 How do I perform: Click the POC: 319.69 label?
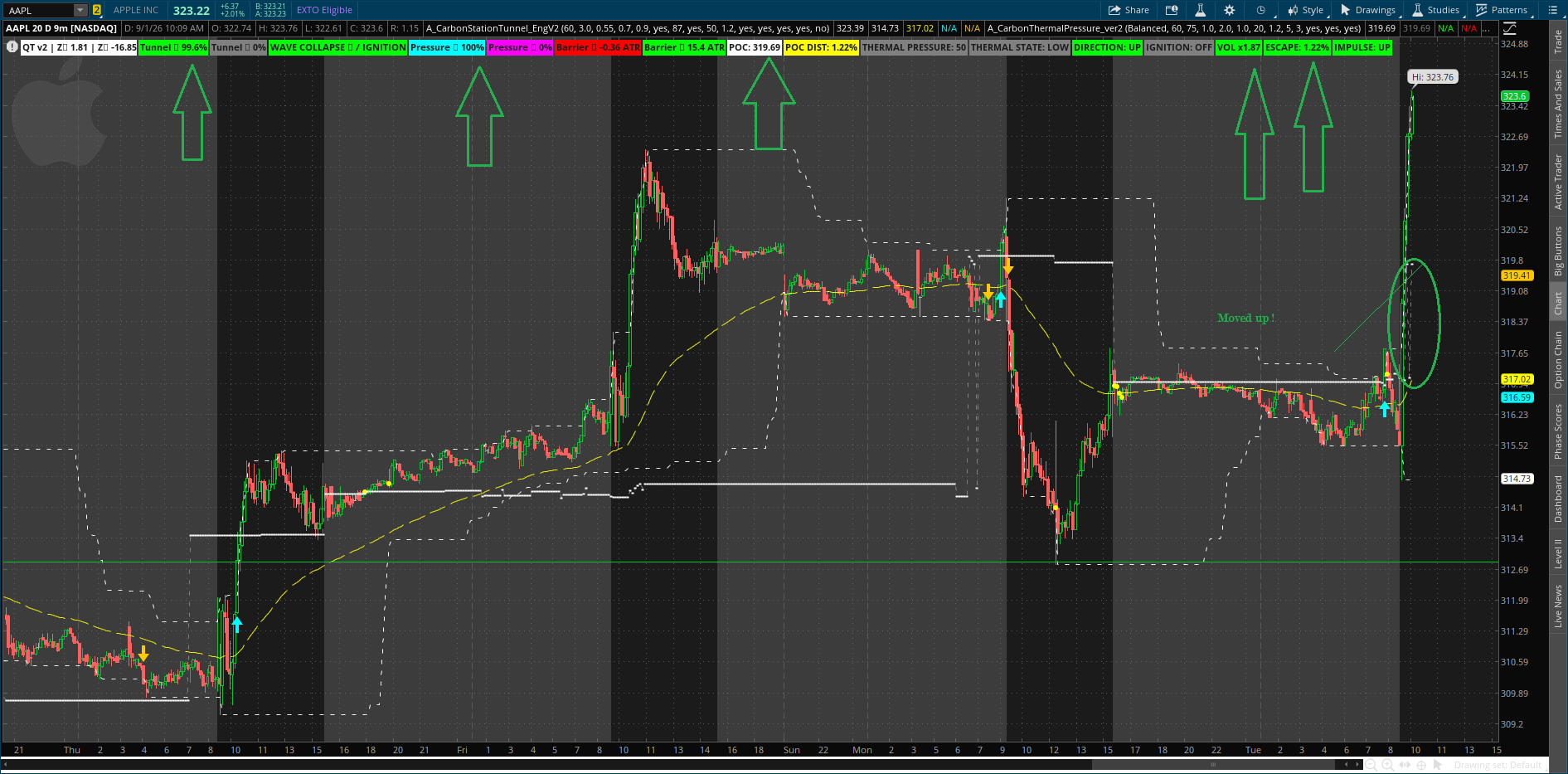click(755, 47)
